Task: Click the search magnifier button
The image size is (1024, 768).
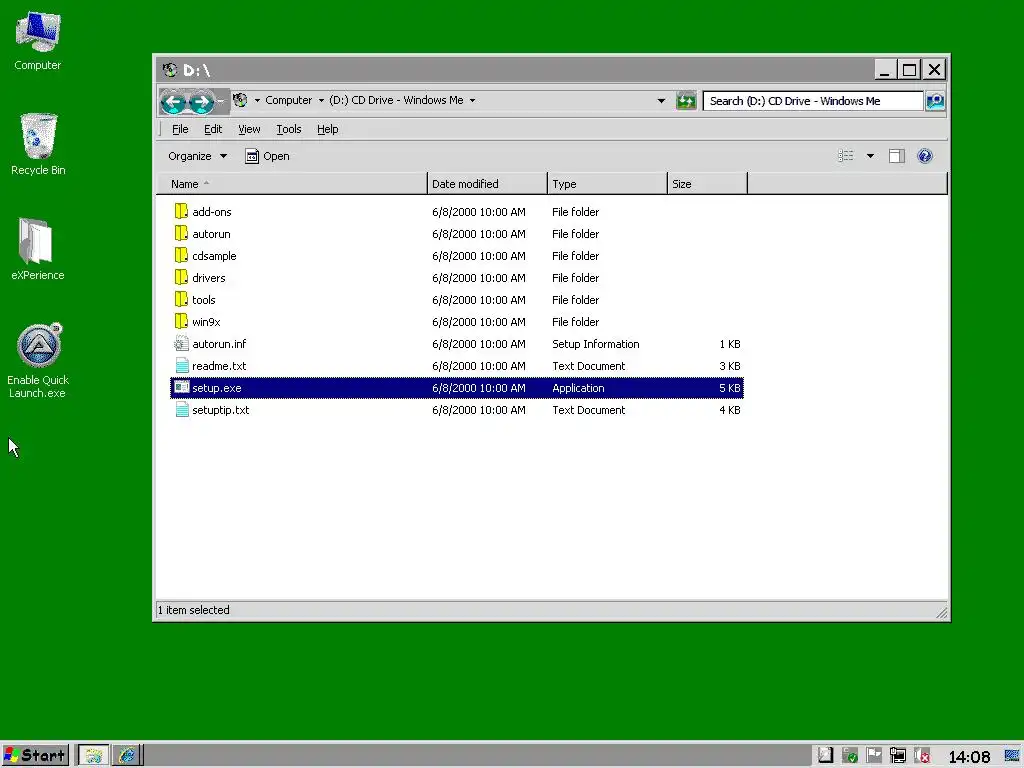Action: point(935,101)
